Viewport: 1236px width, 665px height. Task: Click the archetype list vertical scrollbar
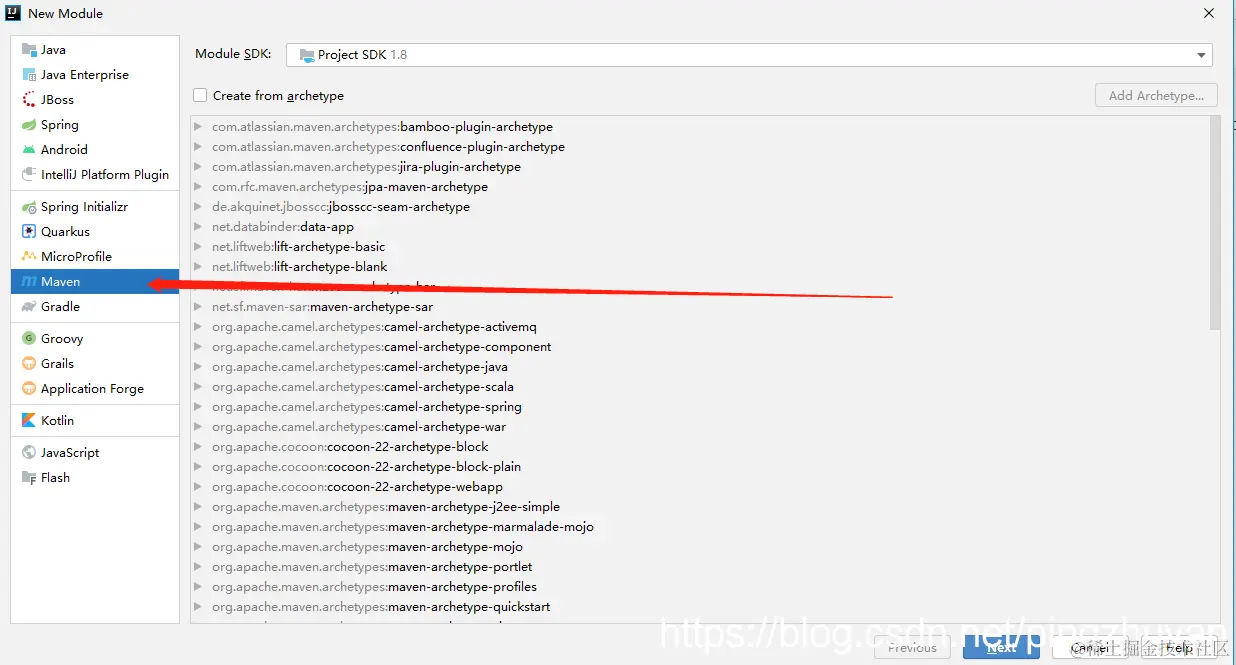1215,223
